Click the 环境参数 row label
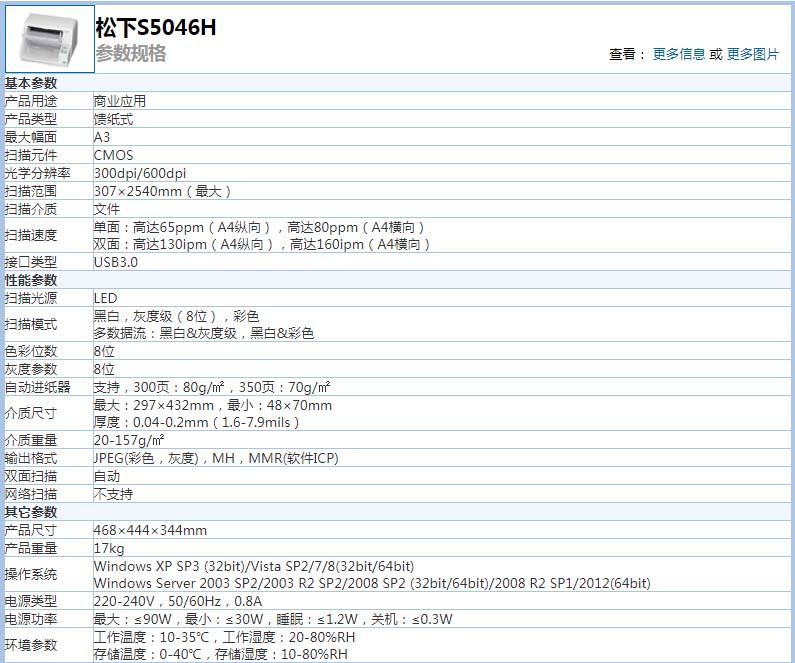This screenshot has height=663, width=795. coord(31,645)
